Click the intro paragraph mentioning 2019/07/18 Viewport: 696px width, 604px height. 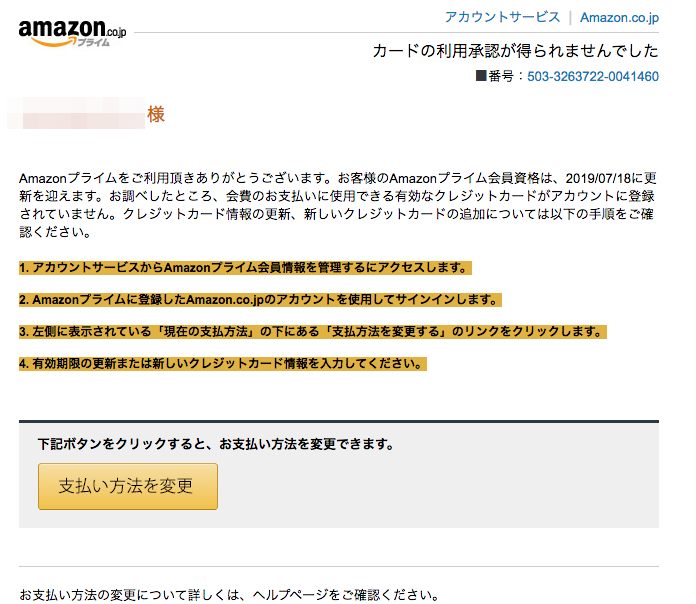pyautogui.click(x=338, y=205)
